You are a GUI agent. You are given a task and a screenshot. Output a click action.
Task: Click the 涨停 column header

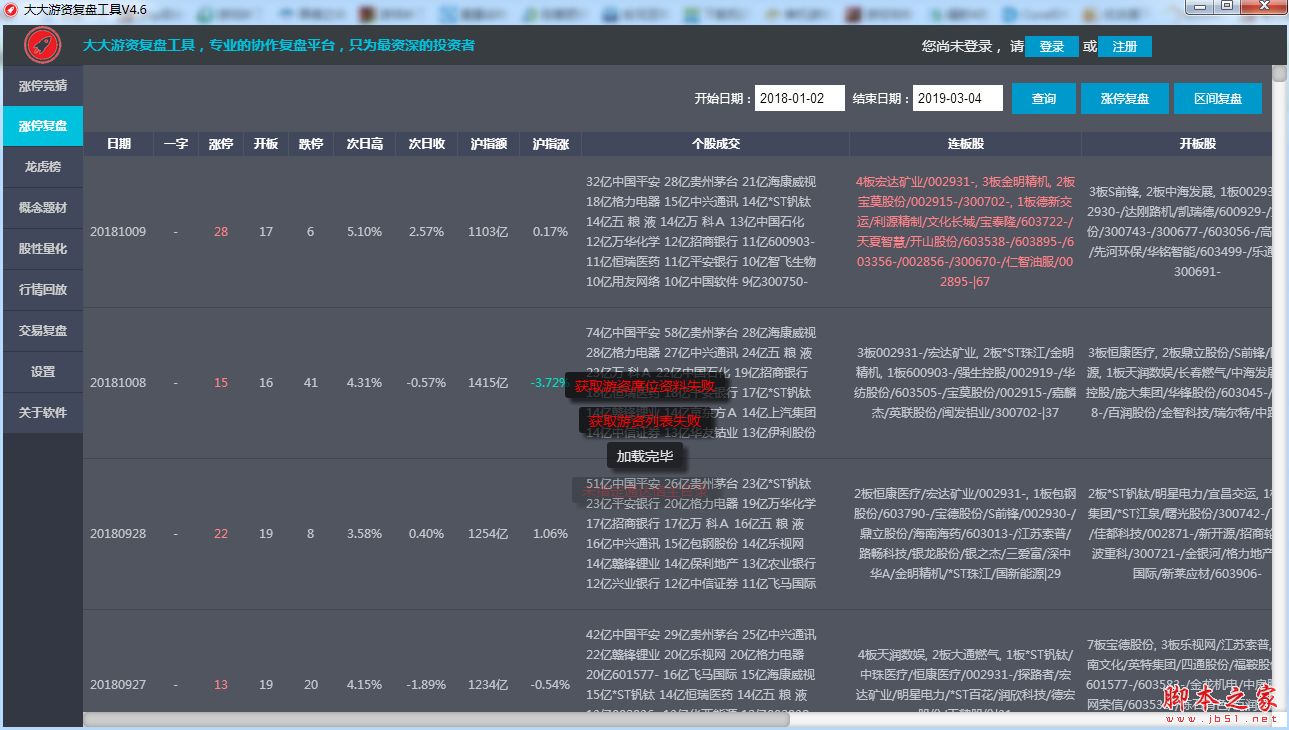(x=221, y=144)
